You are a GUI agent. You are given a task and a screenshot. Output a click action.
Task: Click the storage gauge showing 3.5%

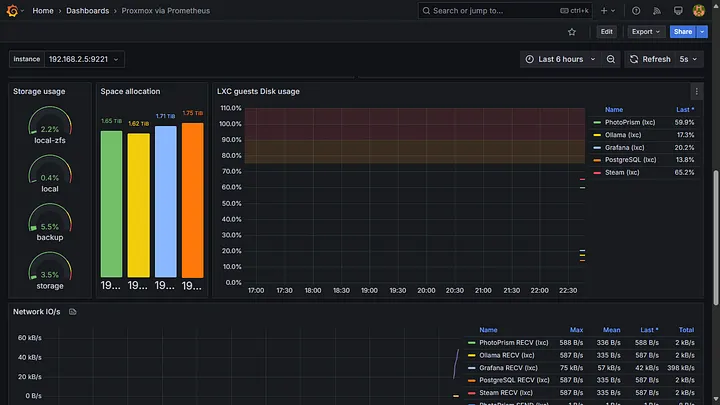pyautogui.click(x=50, y=270)
